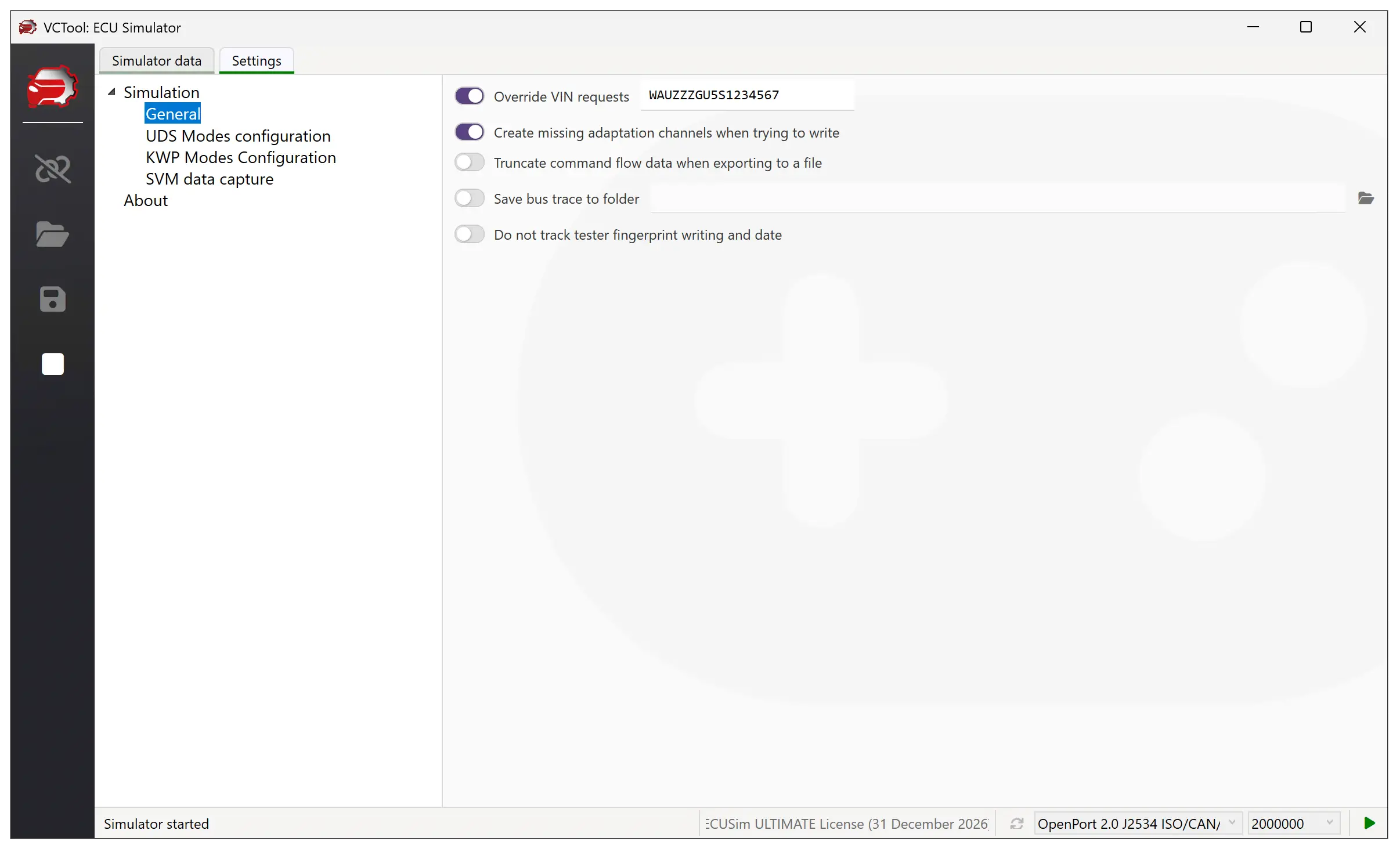Viewport: 1400px width, 852px height.
Task: Select the About tree item
Action: pyautogui.click(x=146, y=201)
